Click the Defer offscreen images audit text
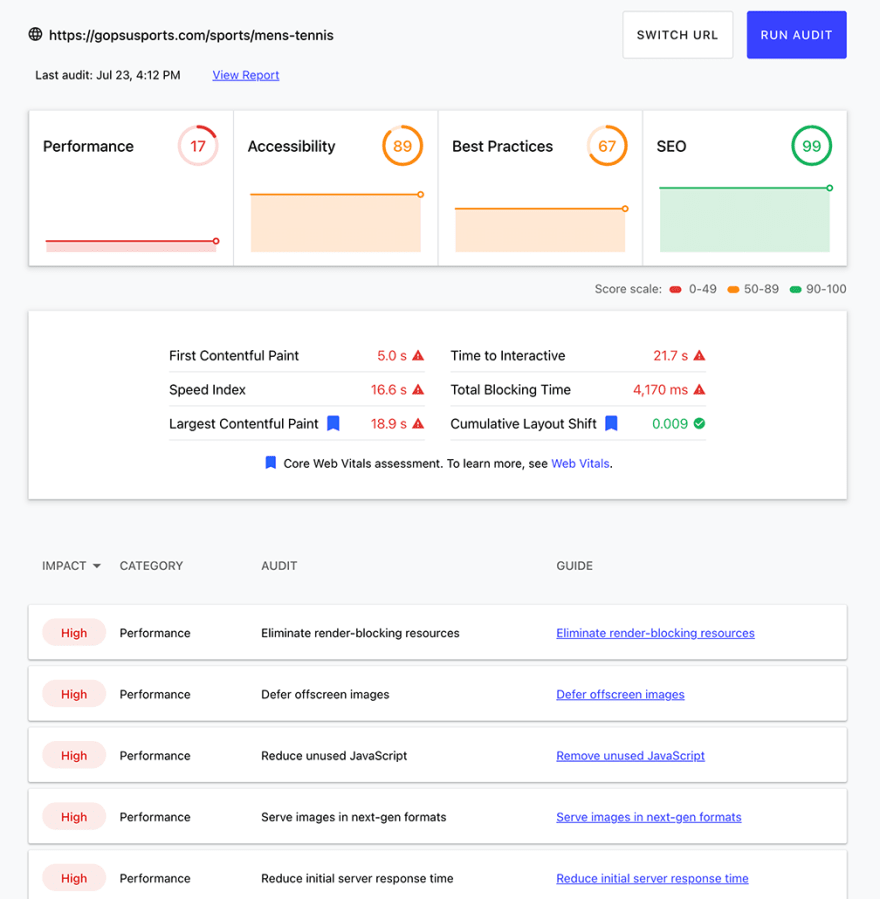This screenshot has width=880, height=899. [x=325, y=694]
